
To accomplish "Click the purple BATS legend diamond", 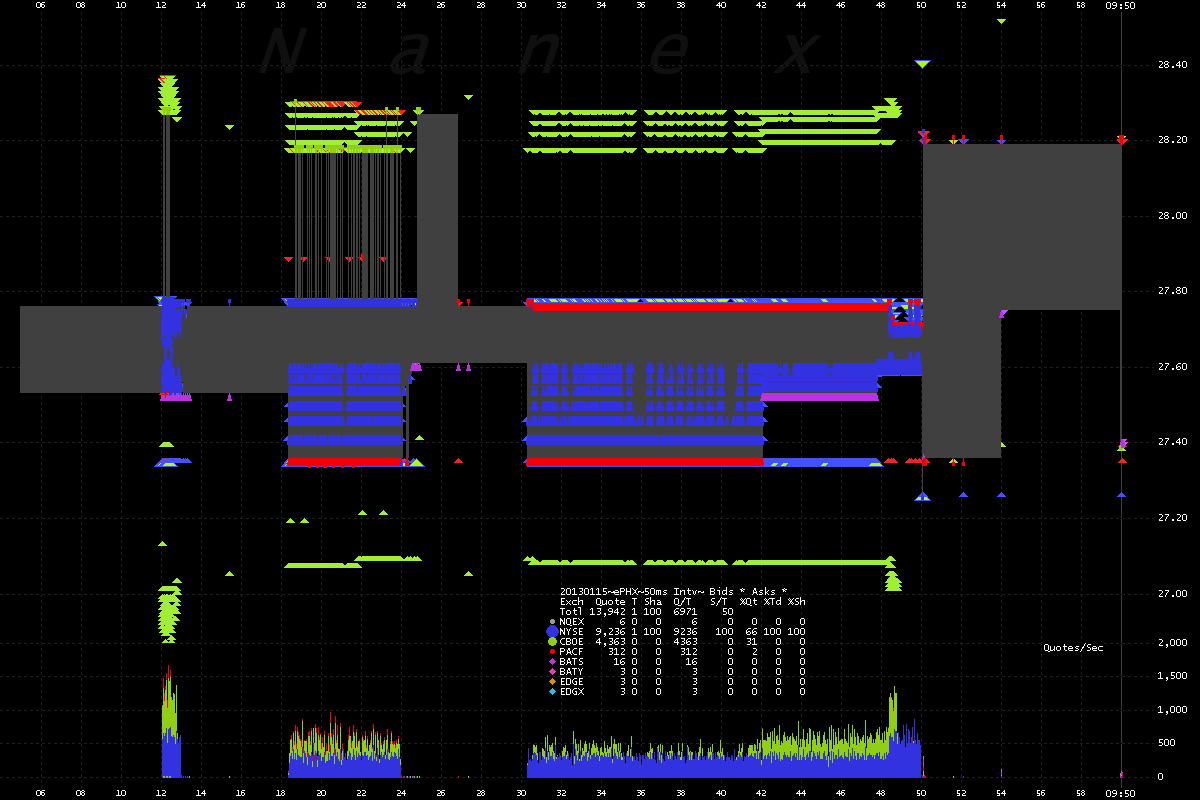I will [x=552, y=661].
